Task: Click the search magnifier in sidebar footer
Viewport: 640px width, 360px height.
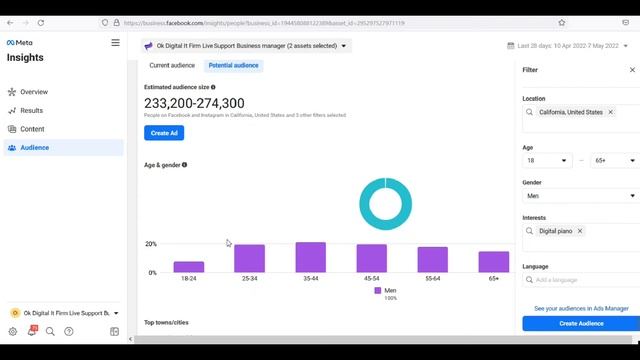Action: click(x=50, y=331)
